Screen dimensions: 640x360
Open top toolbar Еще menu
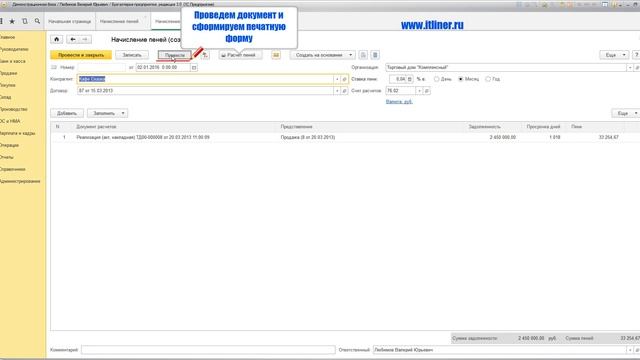pos(614,55)
